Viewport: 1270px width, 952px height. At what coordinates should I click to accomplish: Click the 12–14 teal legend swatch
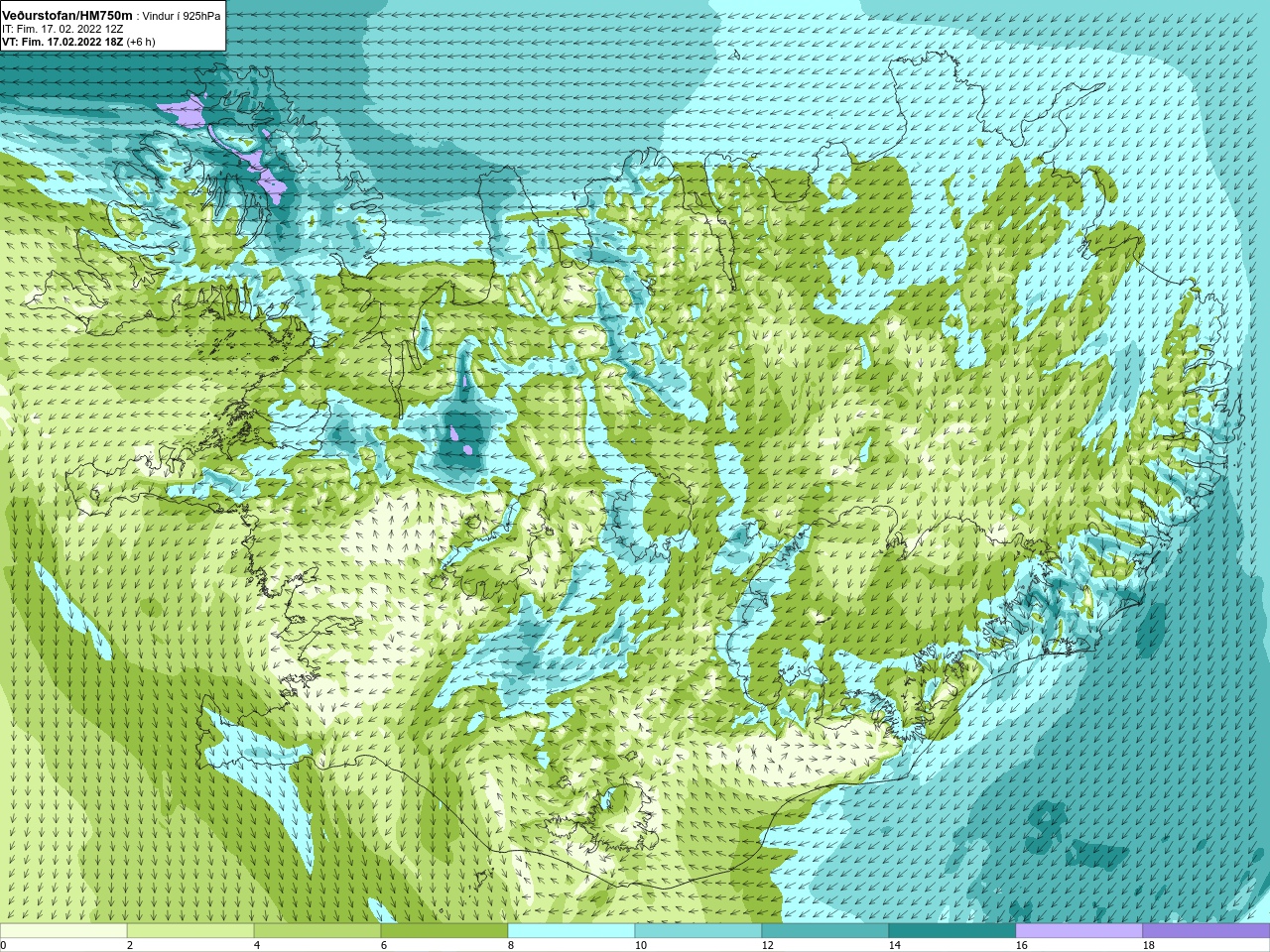click(x=825, y=931)
